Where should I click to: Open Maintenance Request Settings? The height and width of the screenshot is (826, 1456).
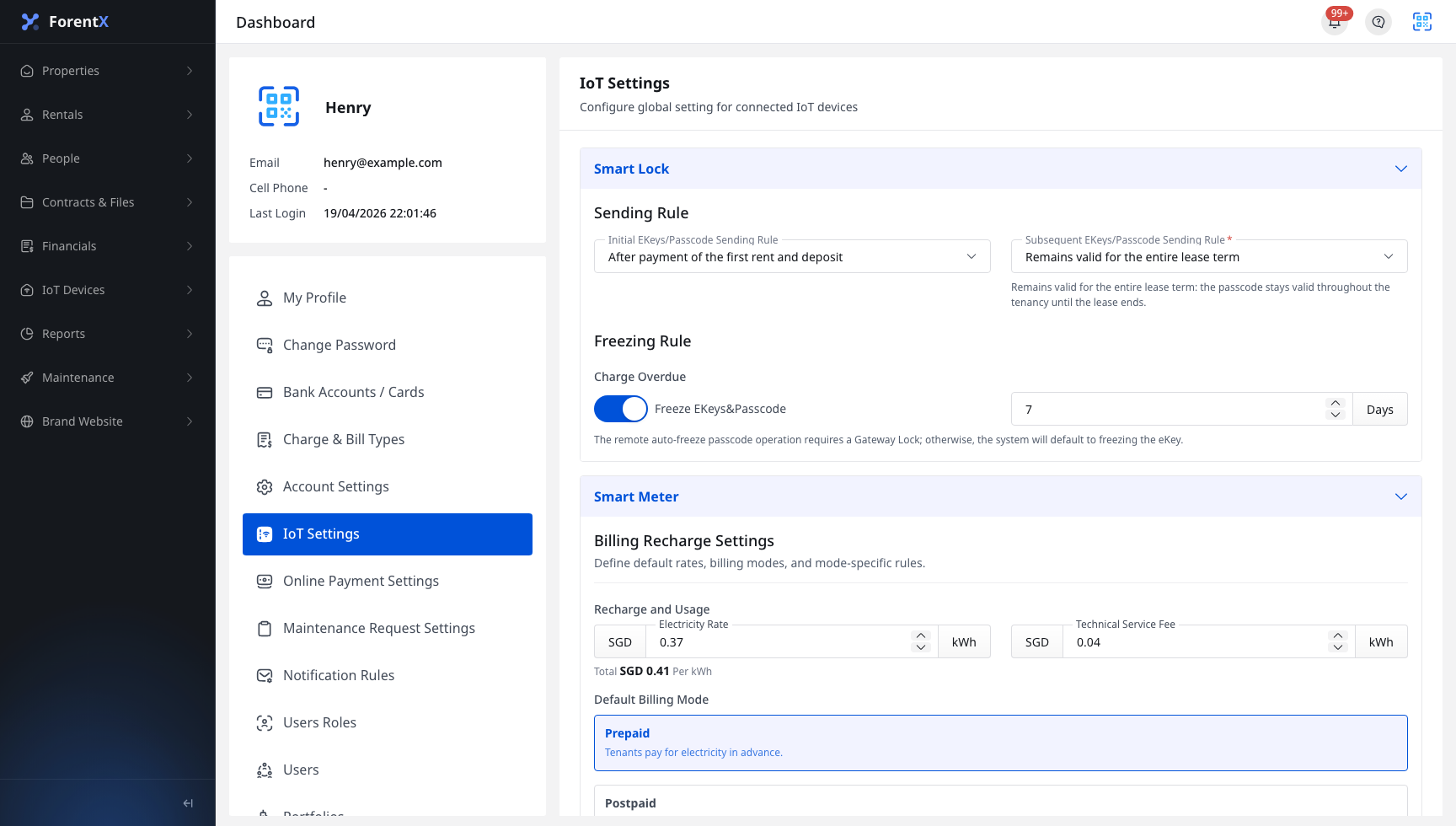pyautogui.click(x=388, y=629)
